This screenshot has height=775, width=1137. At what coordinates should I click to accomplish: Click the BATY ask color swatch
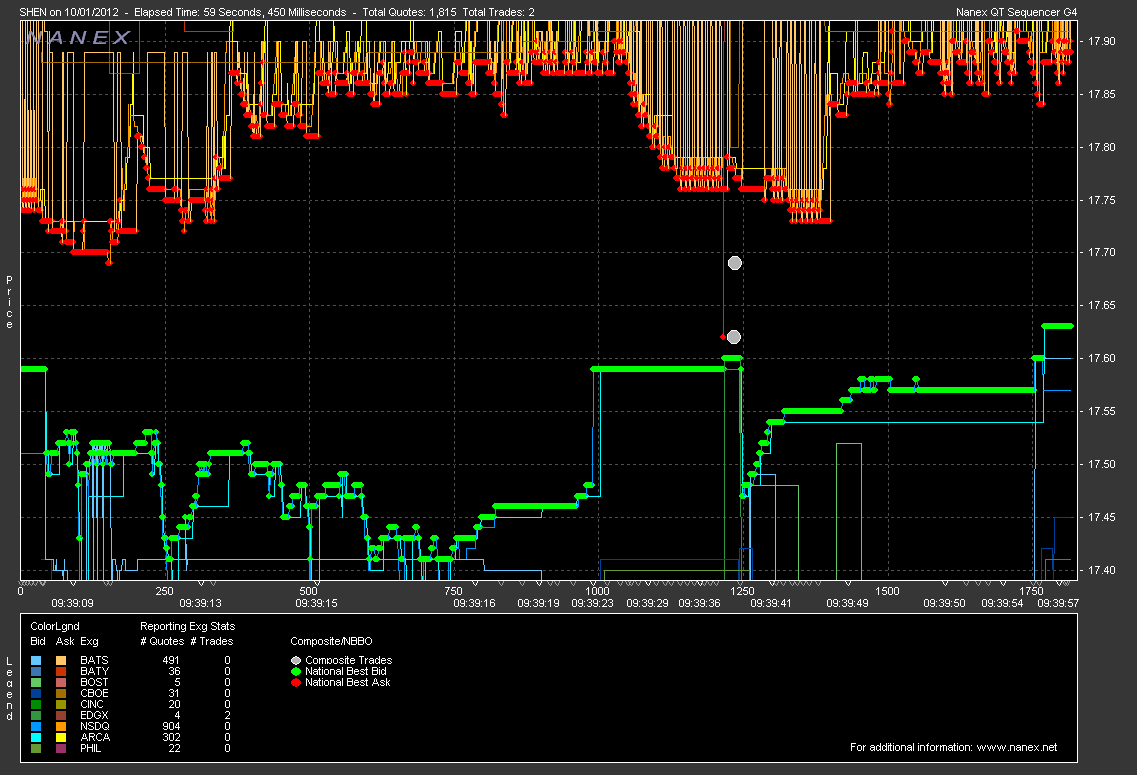(61, 671)
